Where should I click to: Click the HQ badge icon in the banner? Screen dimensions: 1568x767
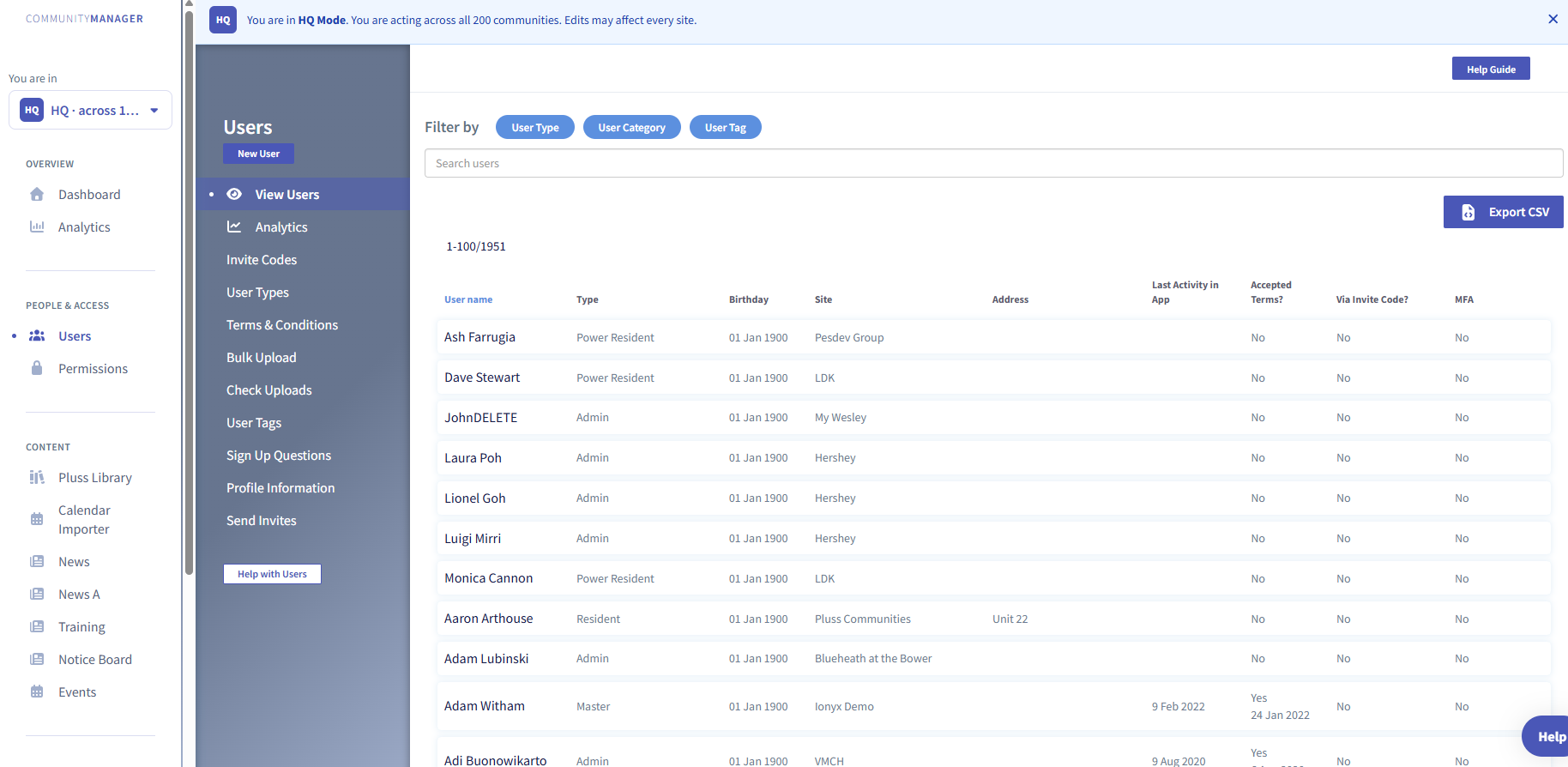tap(223, 20)
